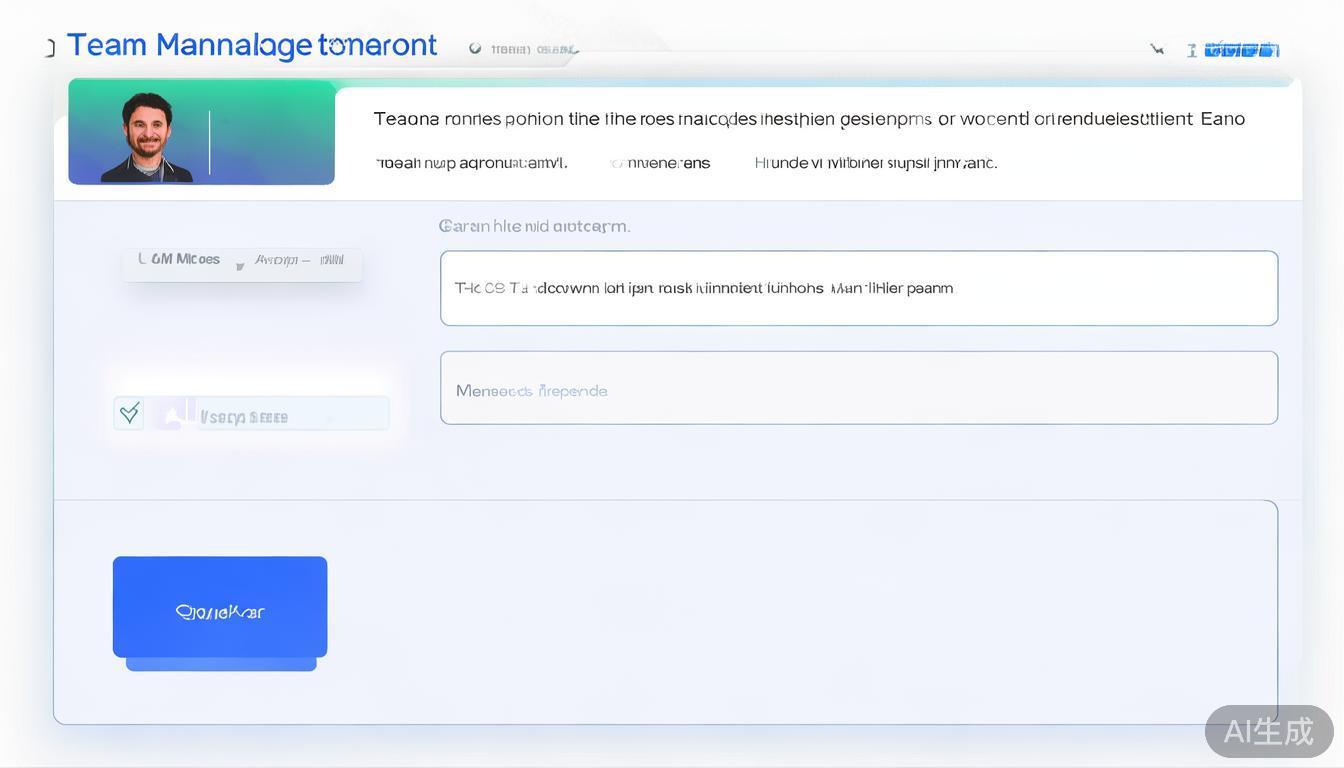Viewport: 1344px width, 768px height.
Task: Click the arrow icon in the top-right corner
Action: point(1157,49)
